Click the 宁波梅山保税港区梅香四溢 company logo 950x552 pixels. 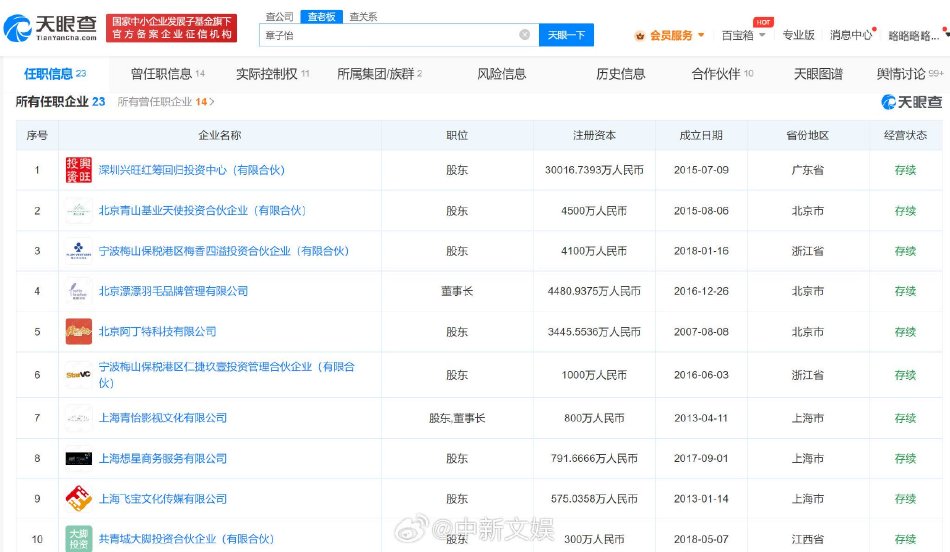pyautogui.click(x=78, y=251)
